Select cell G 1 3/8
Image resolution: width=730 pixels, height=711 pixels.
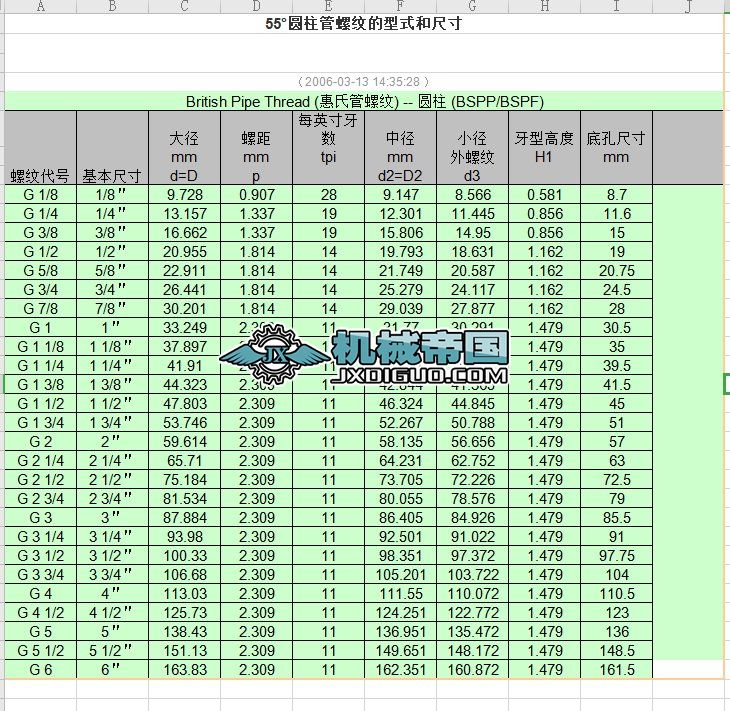click(41, 385)
